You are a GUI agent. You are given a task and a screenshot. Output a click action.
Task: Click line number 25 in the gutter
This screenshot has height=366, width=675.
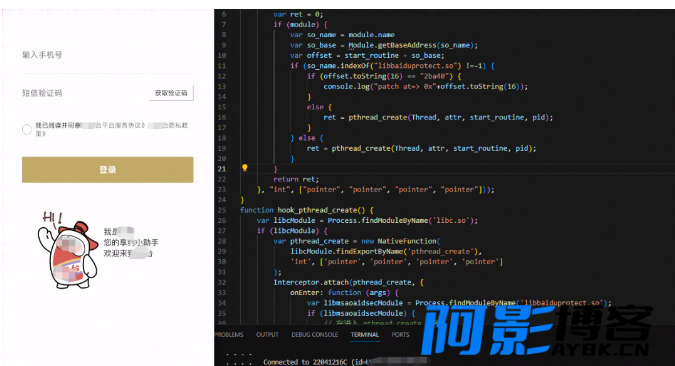pos(222,210)
